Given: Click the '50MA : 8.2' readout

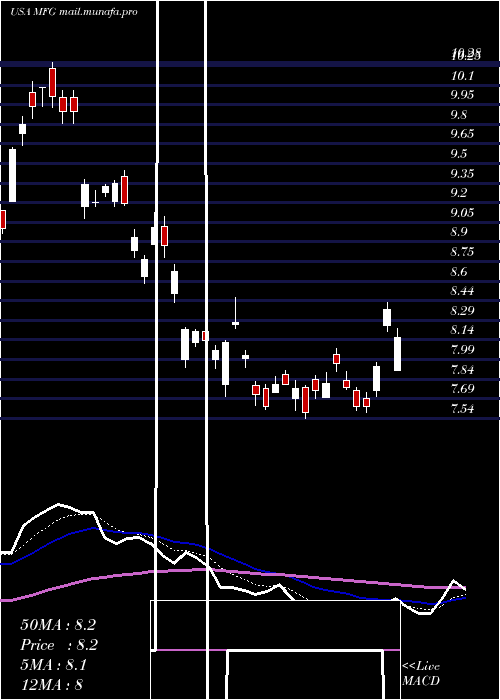Looking at the screenshot, I should coord(58,625).
